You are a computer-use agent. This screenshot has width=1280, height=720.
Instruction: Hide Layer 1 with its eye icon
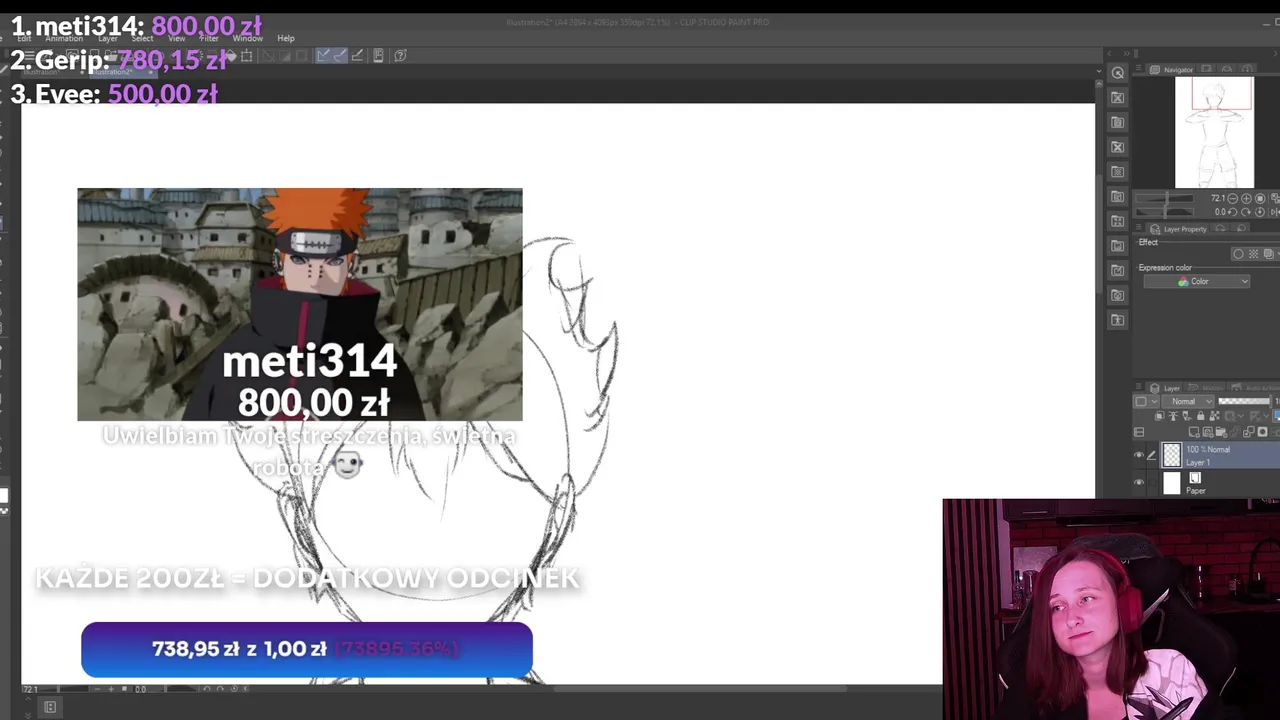point(1139,455)
